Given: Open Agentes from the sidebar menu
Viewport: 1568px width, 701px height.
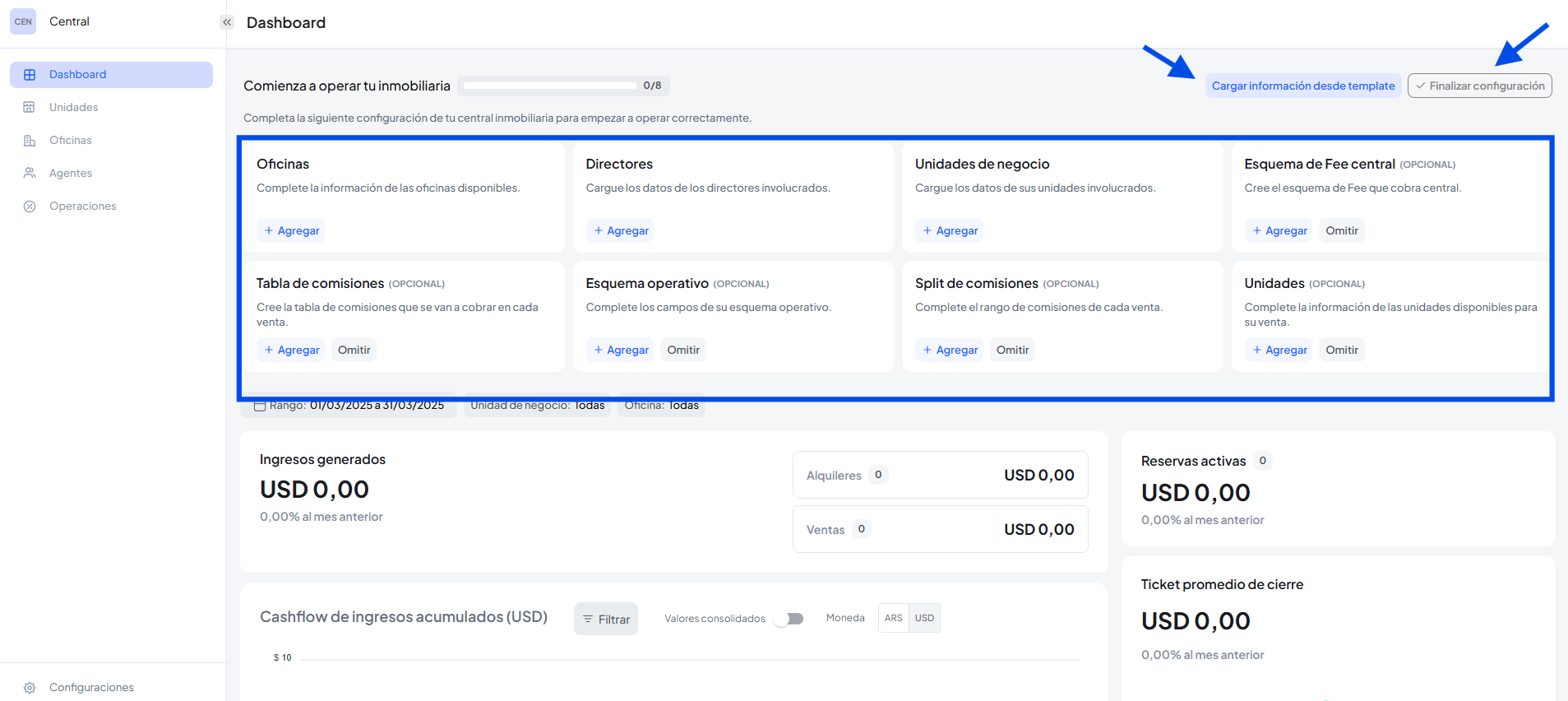Looking at the screenshot, I should coord(71,174).
